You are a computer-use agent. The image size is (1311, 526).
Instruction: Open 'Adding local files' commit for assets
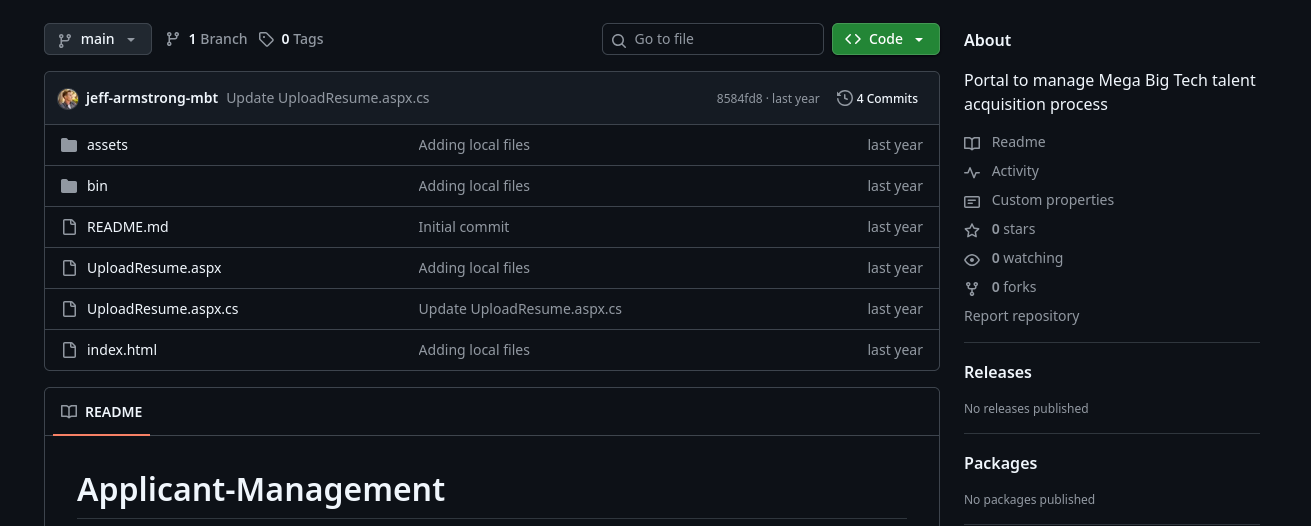point(474,145)
